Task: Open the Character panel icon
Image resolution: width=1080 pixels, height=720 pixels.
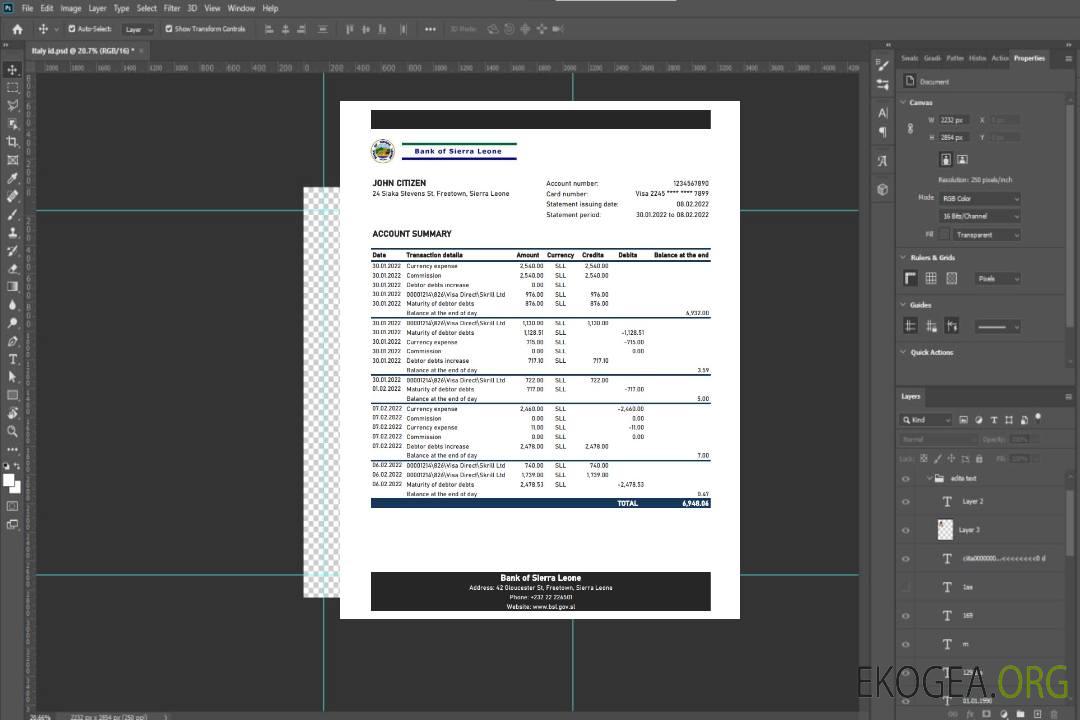Action: [883, 113]
